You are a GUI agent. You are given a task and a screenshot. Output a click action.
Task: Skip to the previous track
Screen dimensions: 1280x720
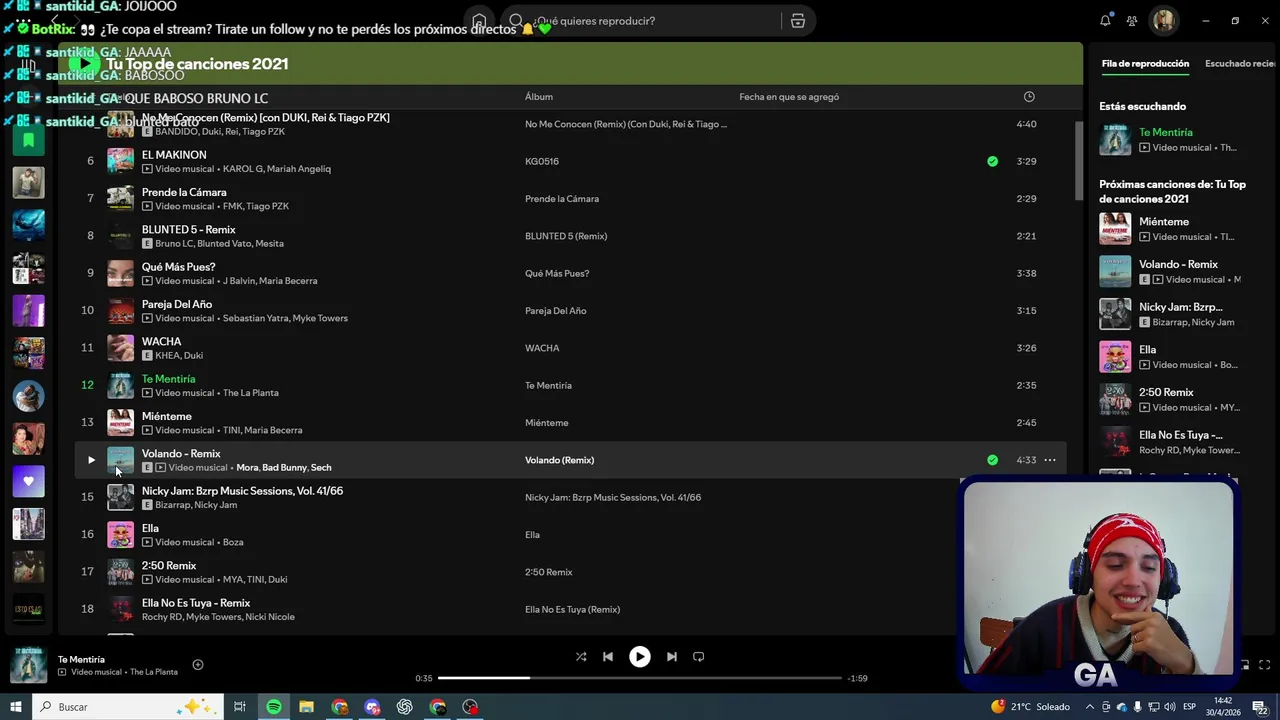pyautogui.click(x=608, y=657)
